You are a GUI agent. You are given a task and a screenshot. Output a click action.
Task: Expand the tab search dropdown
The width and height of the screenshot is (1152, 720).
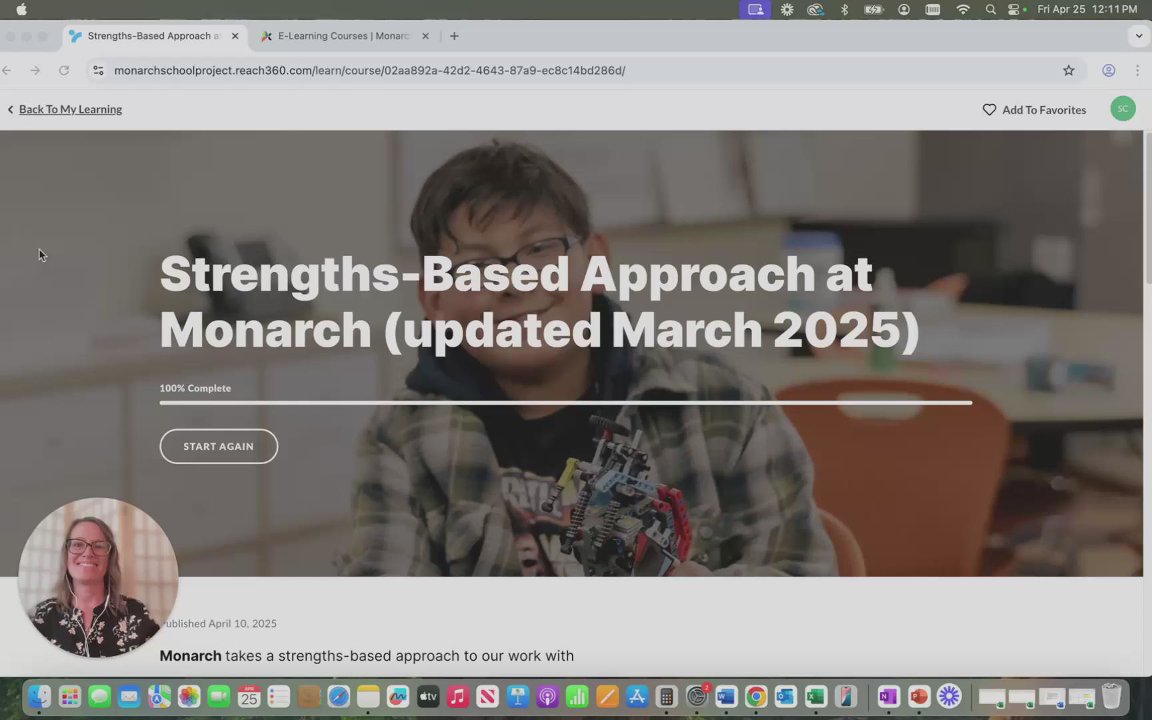coord(1139,36)
